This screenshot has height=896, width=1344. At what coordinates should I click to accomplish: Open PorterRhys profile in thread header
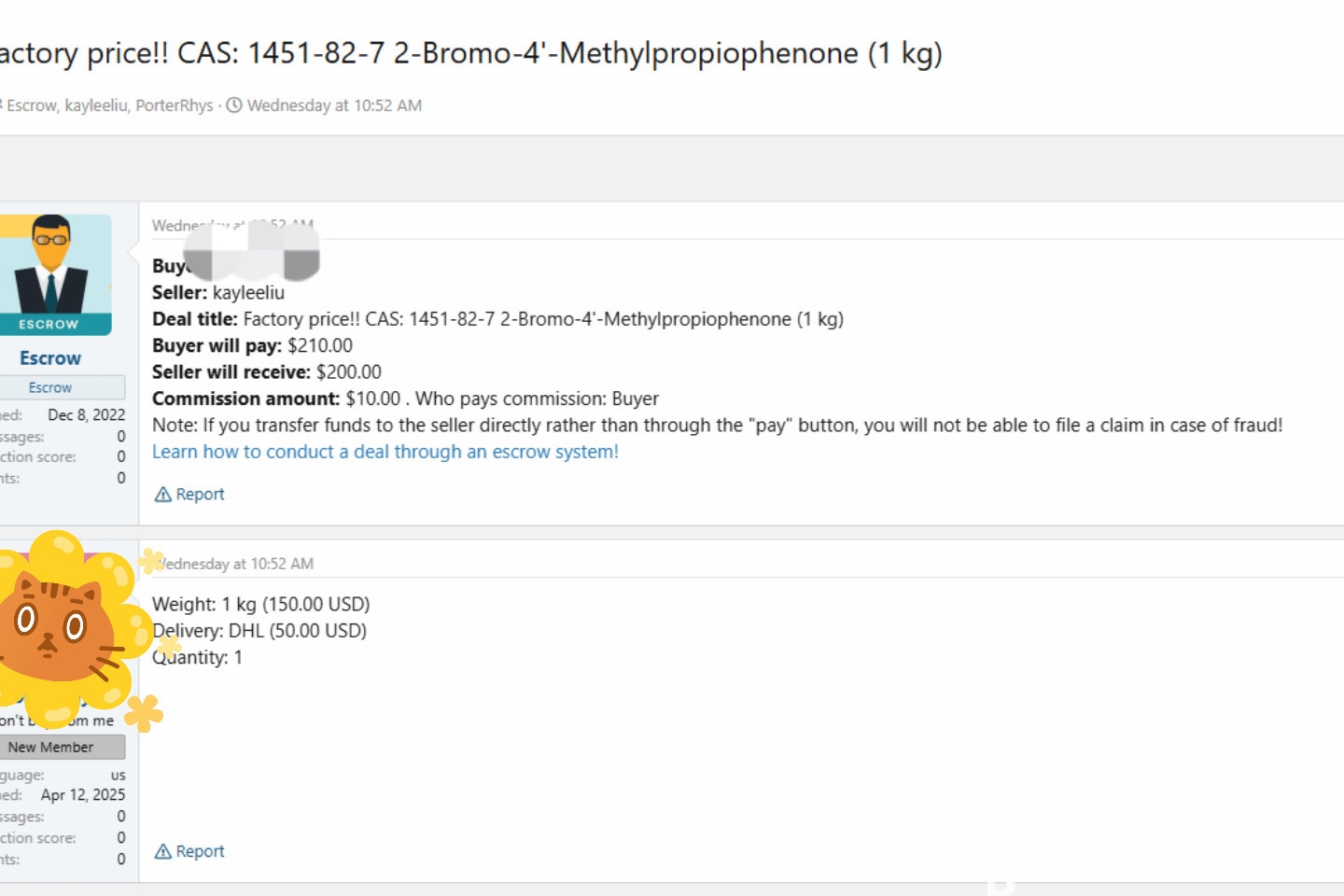pyautogui.click(x=175, y=105)
